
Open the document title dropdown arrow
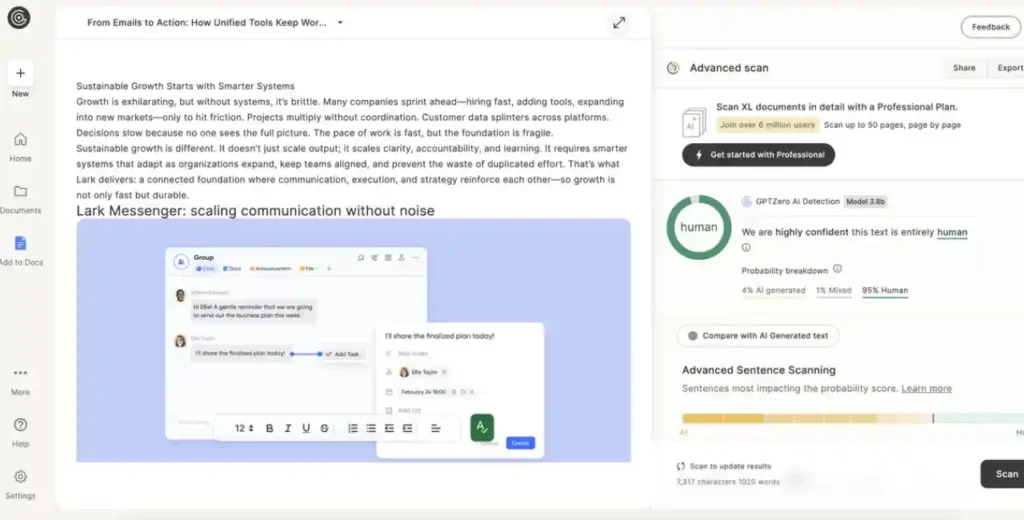(340, 23)
